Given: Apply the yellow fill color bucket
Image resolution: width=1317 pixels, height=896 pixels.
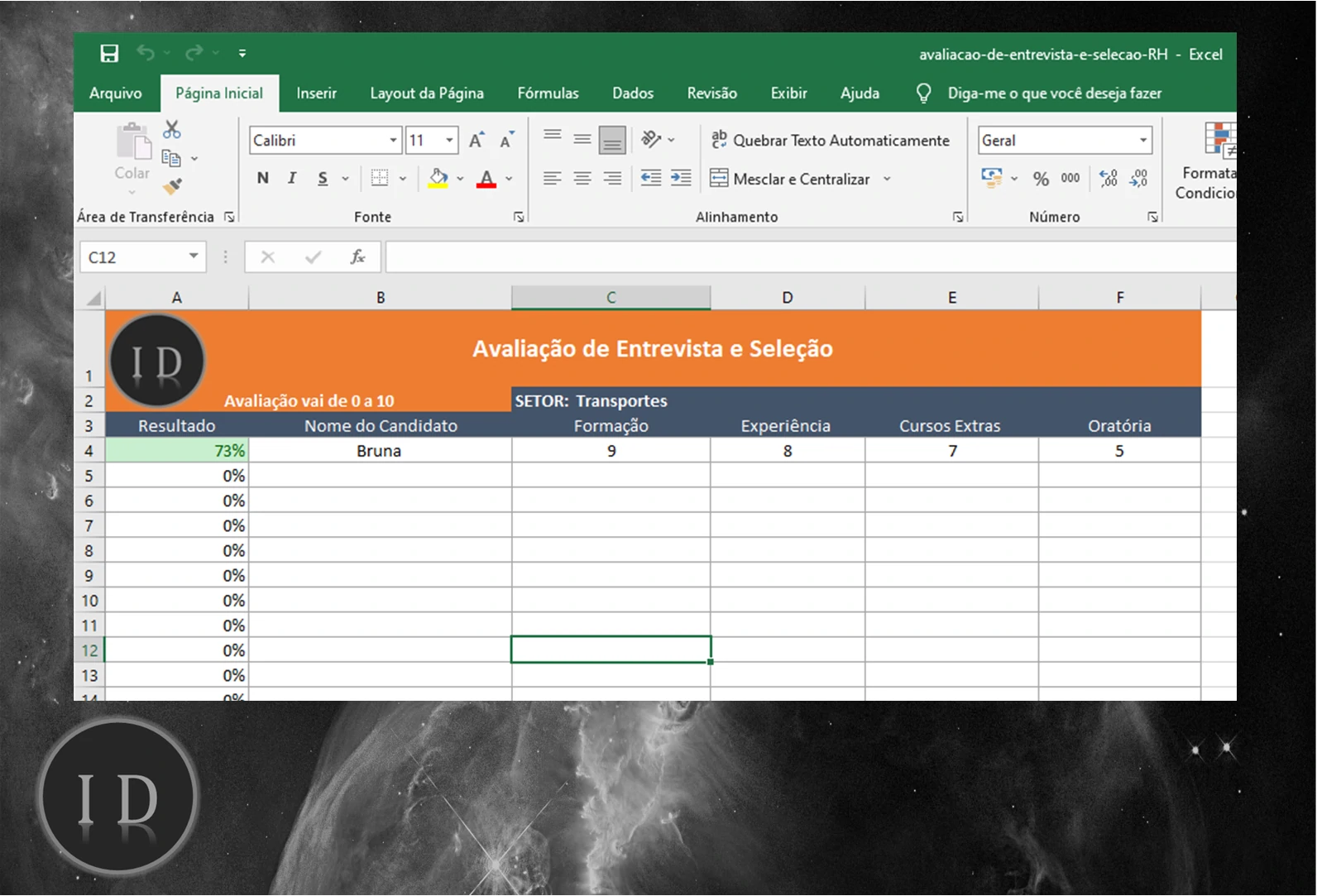Looking at the screenshot, I should pyautogui.click(x=438, y=179).
